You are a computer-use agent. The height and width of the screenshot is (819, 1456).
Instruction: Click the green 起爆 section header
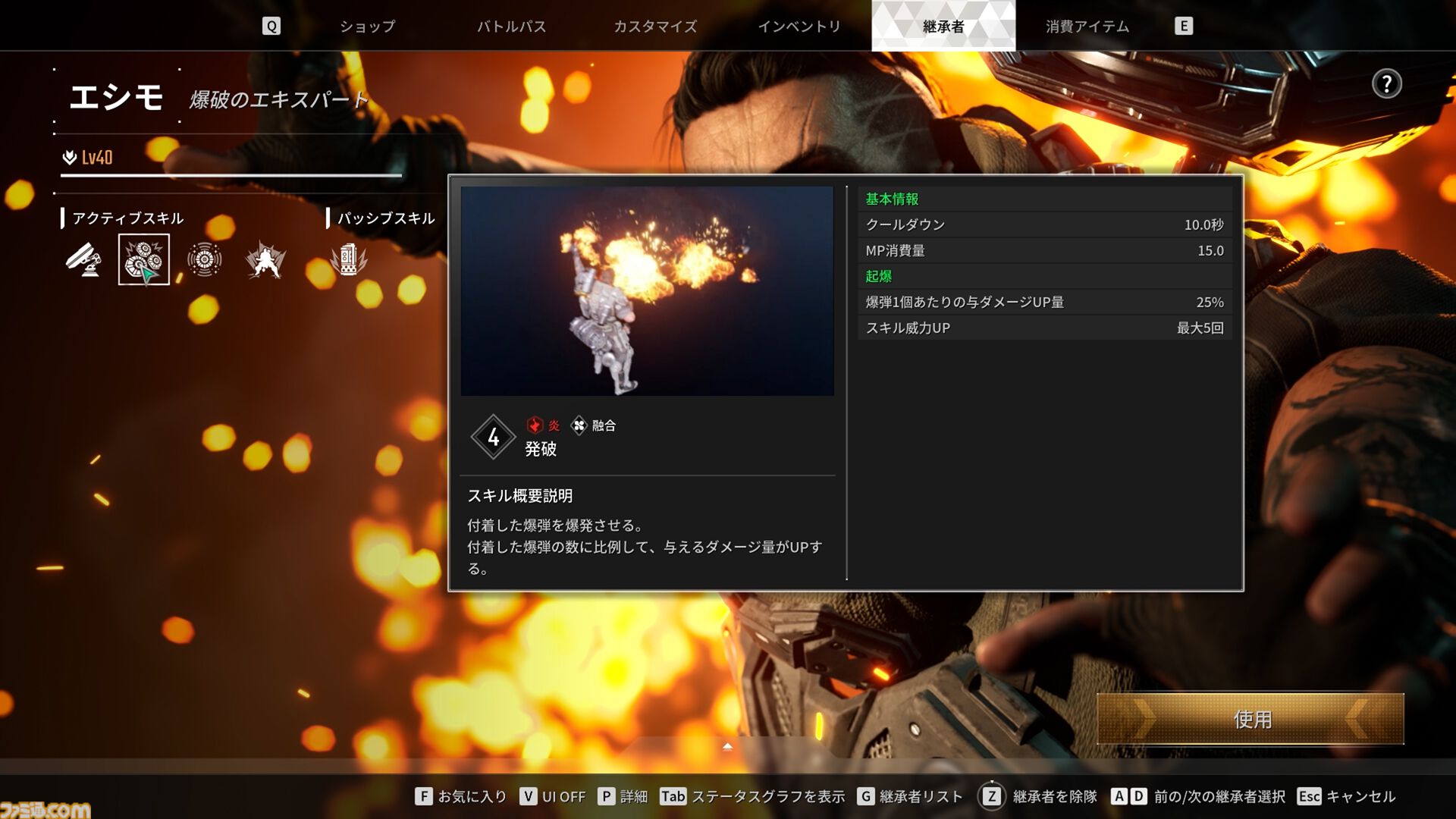[879, 276]
